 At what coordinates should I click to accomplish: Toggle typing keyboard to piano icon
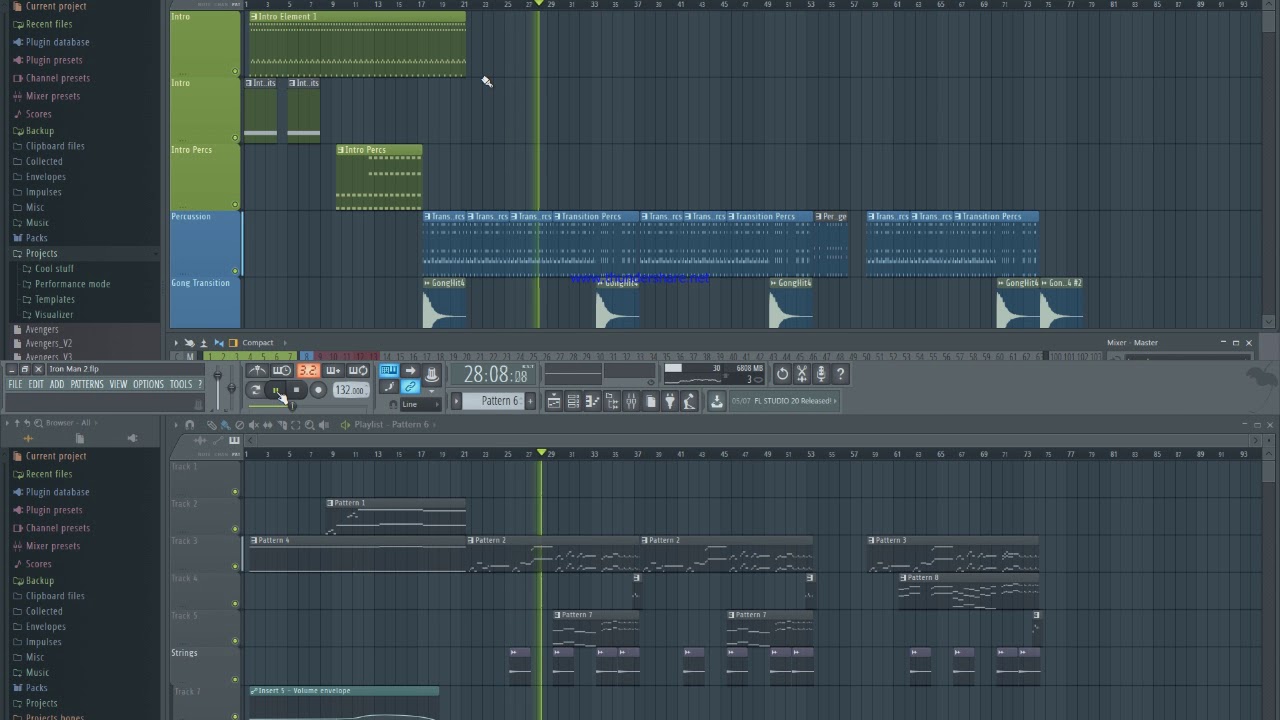(x=389, y=371)
